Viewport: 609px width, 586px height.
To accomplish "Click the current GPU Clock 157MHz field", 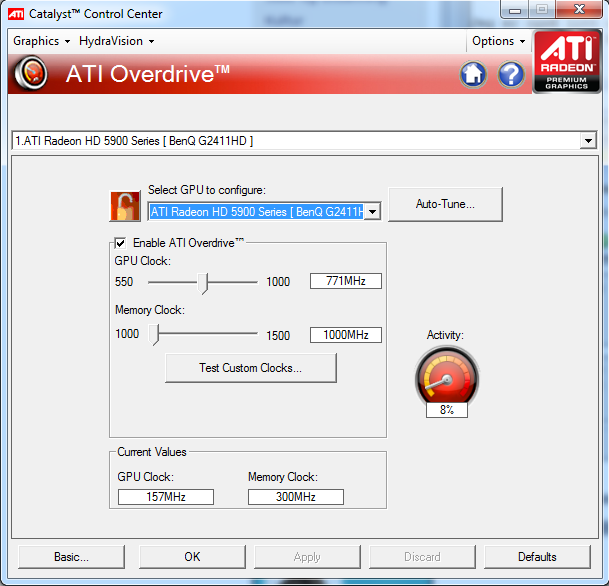I will [x=166, y=497].
